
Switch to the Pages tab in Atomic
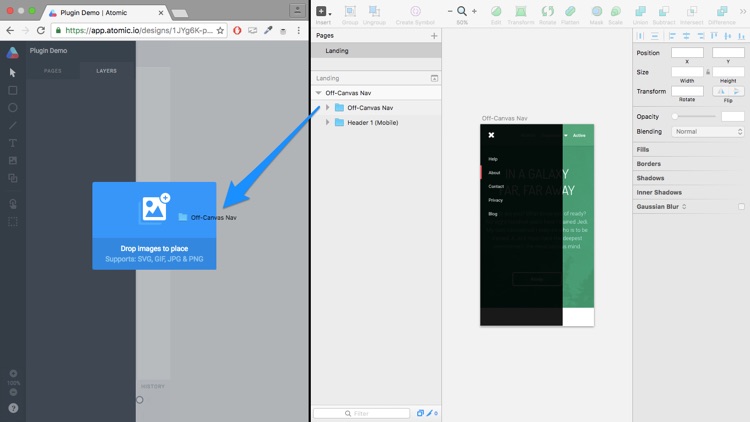[52, 71]
